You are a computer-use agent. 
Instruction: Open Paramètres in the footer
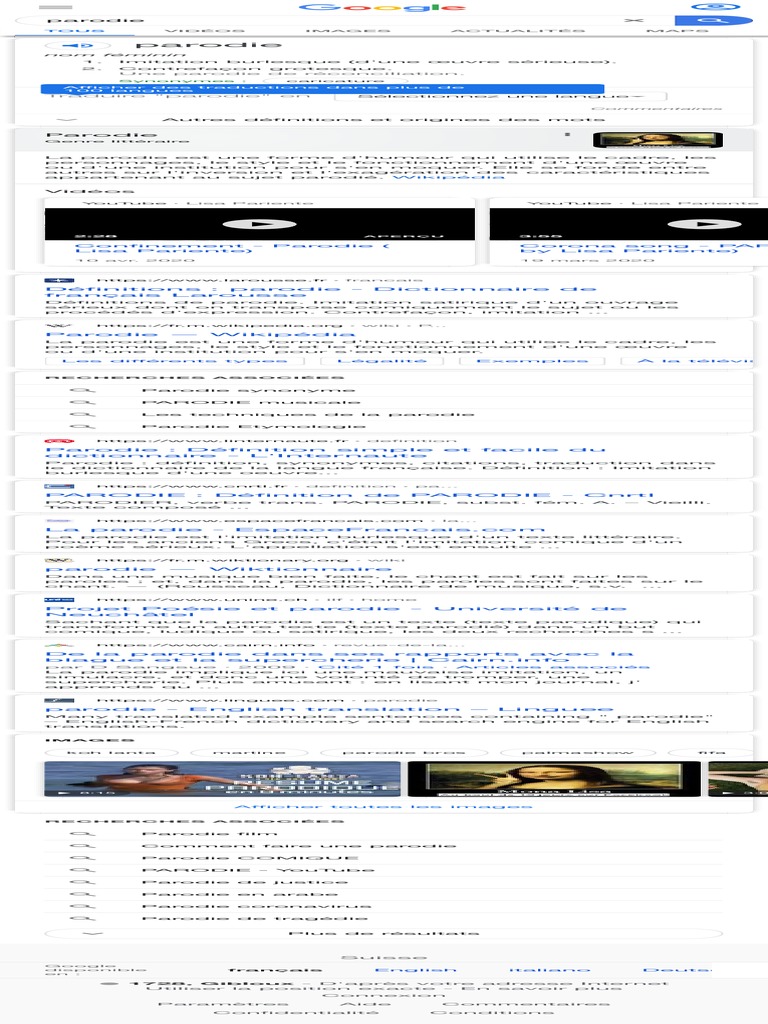point(223,1004)
